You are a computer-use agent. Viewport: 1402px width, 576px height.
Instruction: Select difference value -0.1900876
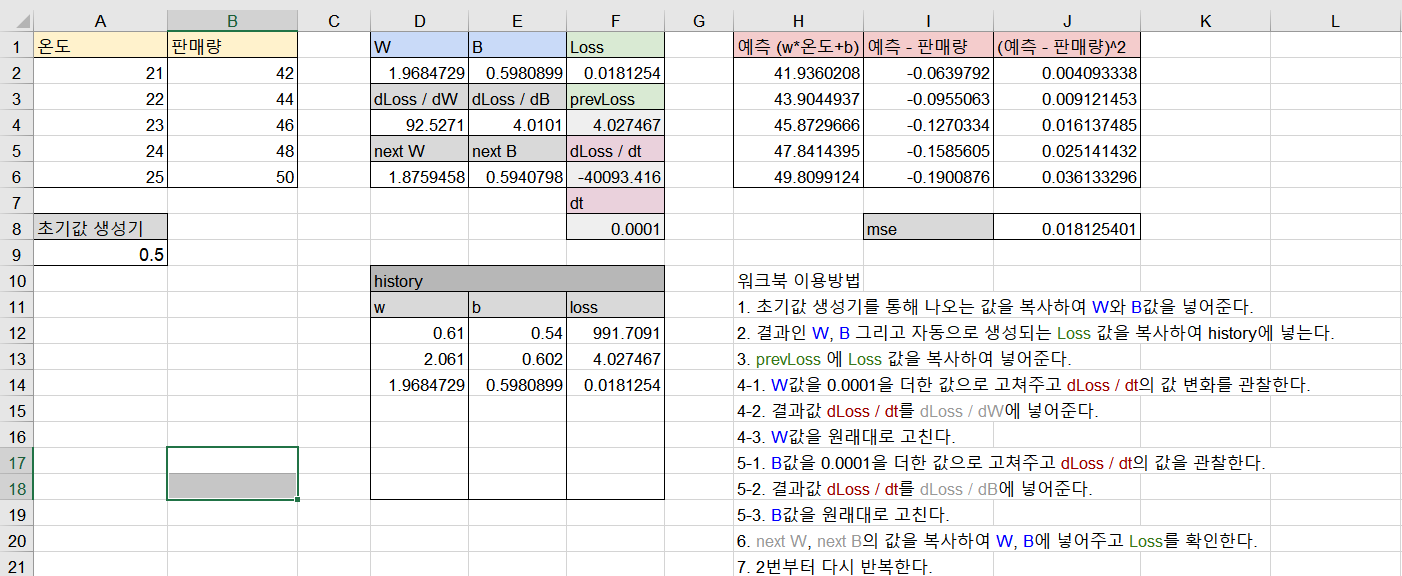(x=929, y=176)
